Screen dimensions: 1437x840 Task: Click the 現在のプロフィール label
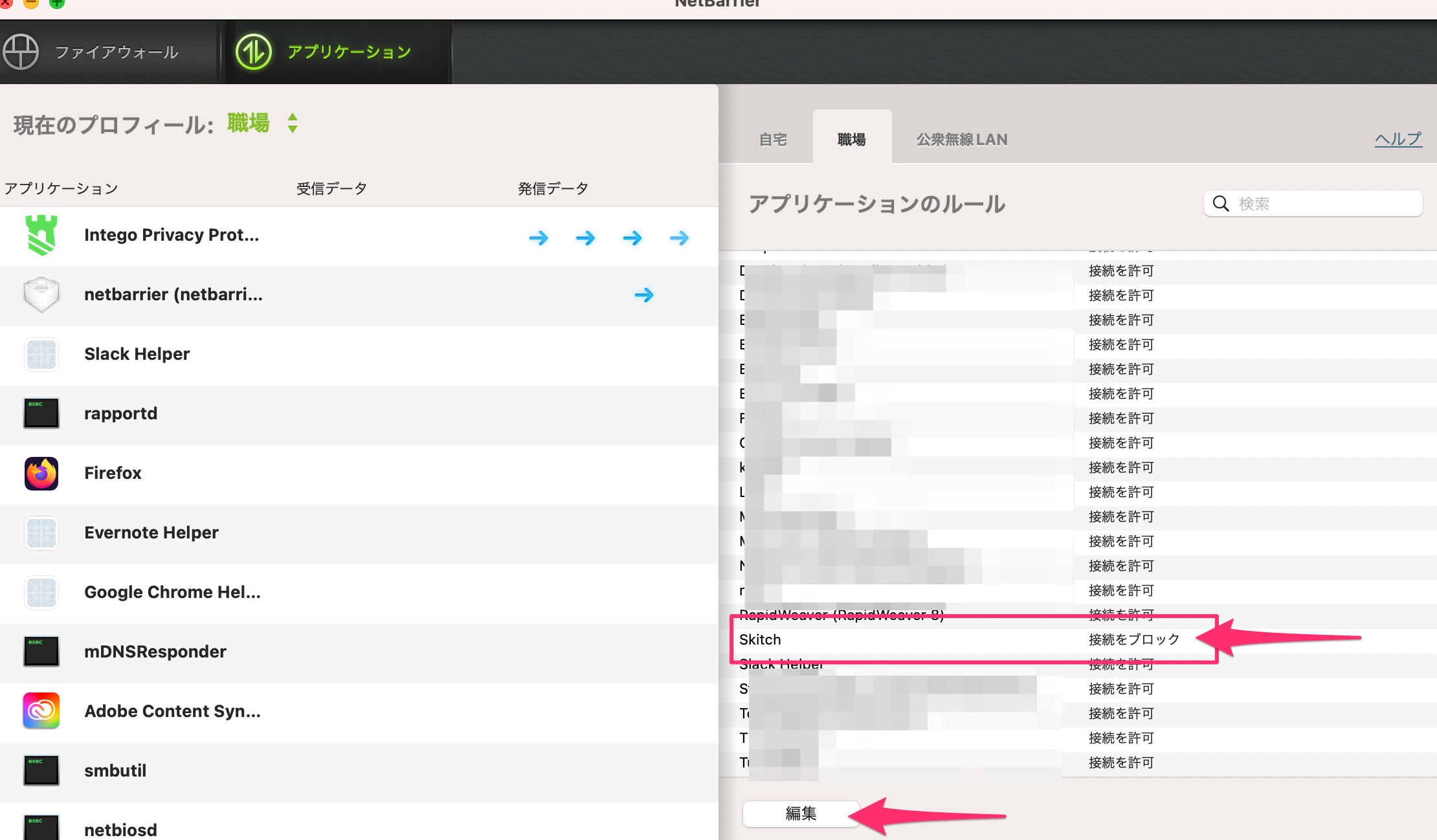113,124
